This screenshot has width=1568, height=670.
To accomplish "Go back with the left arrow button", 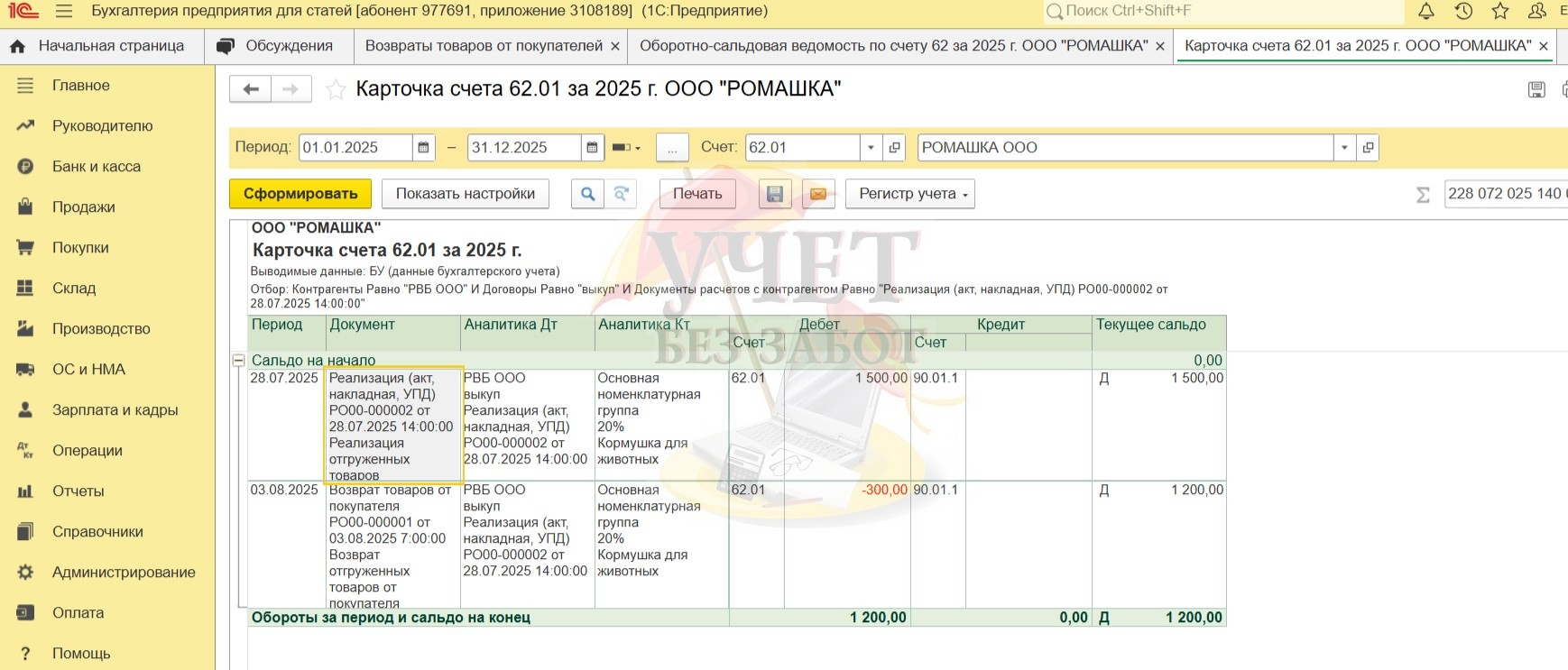I will point(251,89).
